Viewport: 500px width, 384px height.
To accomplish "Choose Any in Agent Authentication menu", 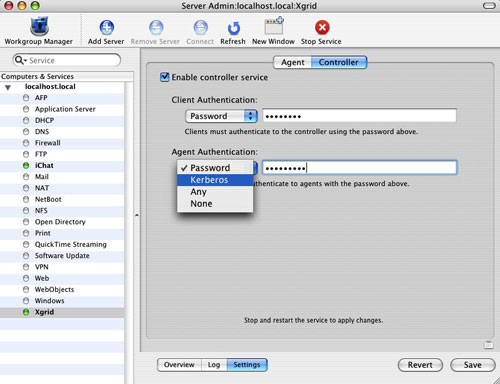I will [x=215, y=192].
